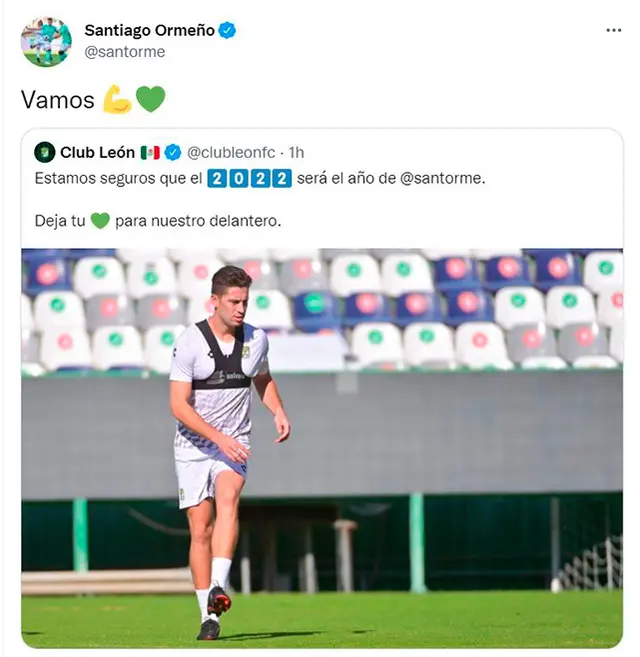640x657 pixels.
Task: Click the Club León crest avatar
Action: 44,152
